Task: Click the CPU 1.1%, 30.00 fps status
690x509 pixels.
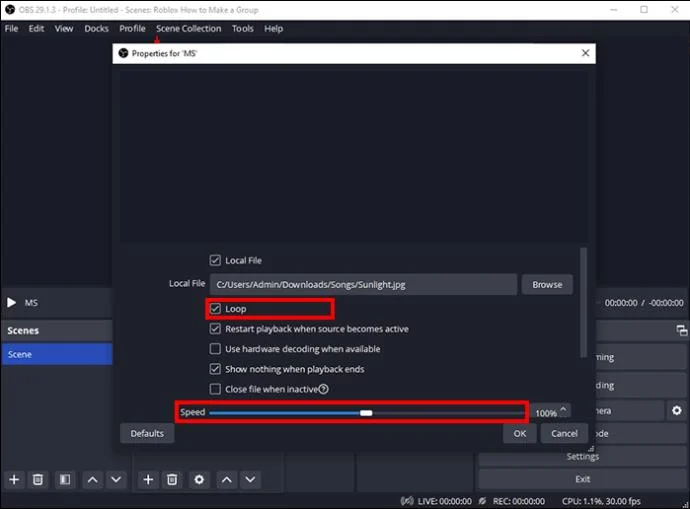Action: click(601, 501)
